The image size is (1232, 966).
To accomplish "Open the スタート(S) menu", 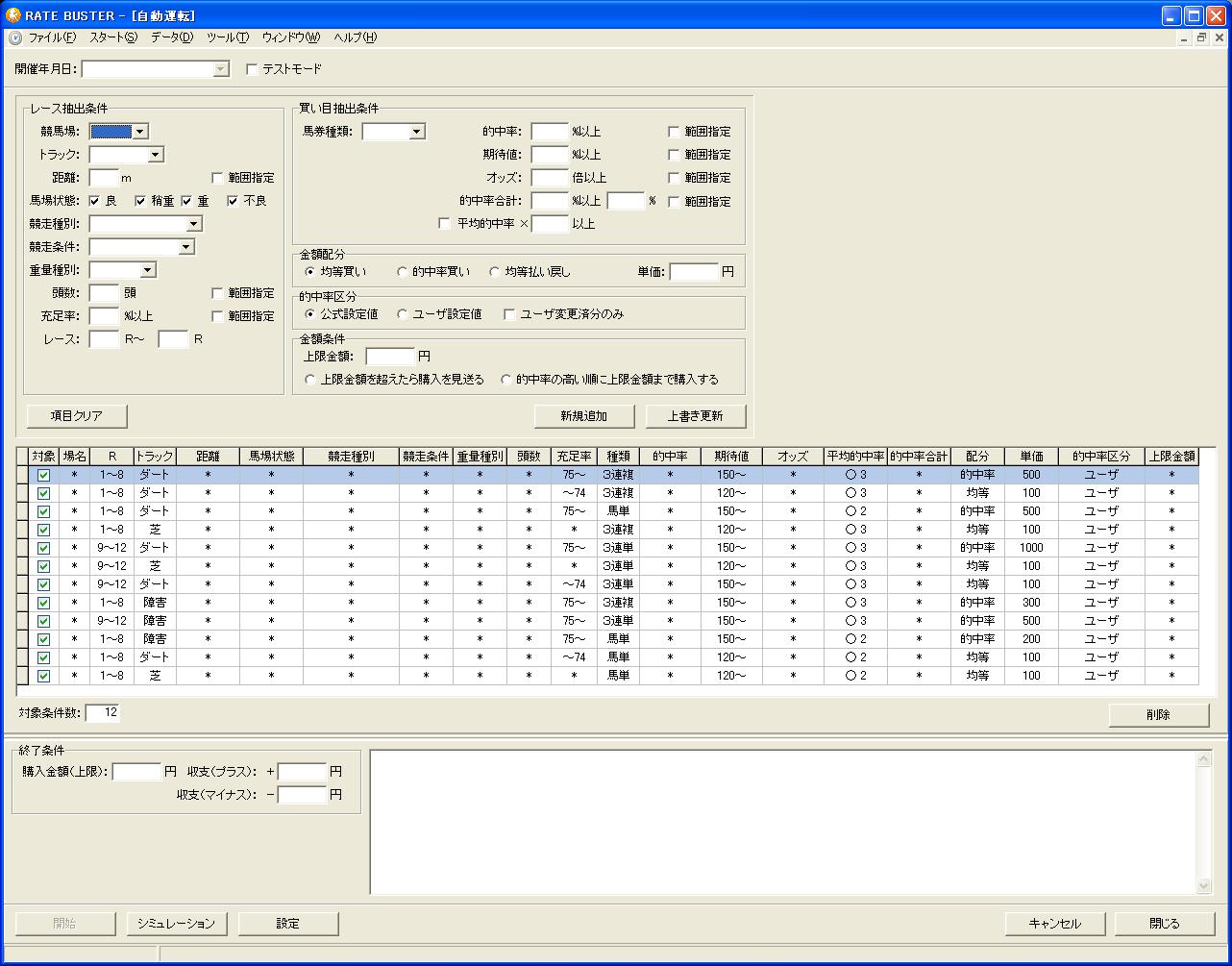I will (113, 37).
